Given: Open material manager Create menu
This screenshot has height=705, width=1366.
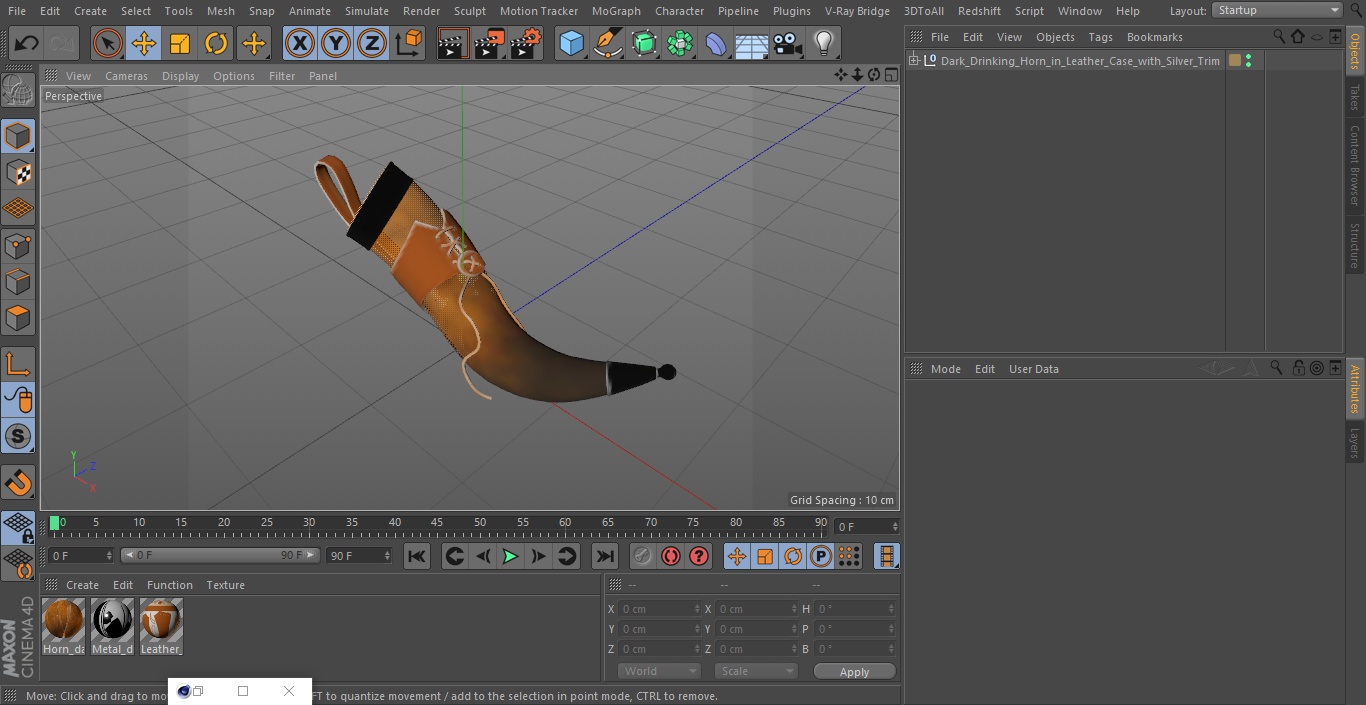Looking at the screenshot, I should click(x=82, y=585).
